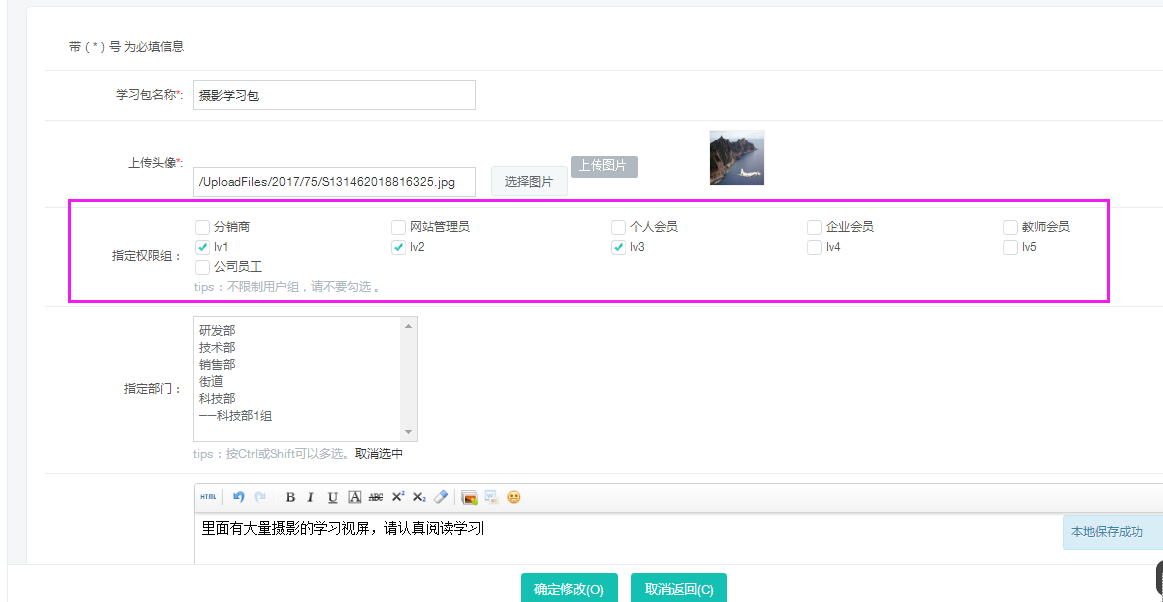
Task: Apply underline formatting in editor
Action: (x=333, y=497)
